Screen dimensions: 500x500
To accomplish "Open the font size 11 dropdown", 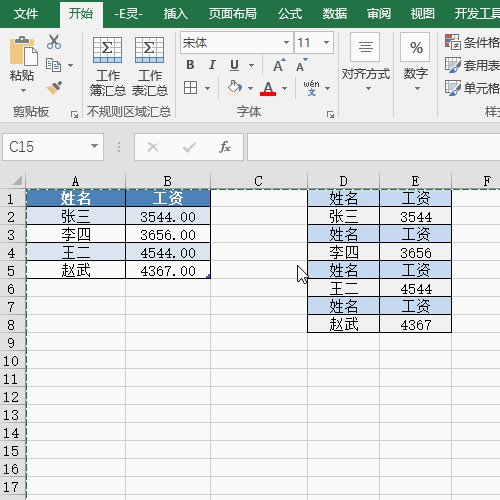I will [x=326, y=42].
